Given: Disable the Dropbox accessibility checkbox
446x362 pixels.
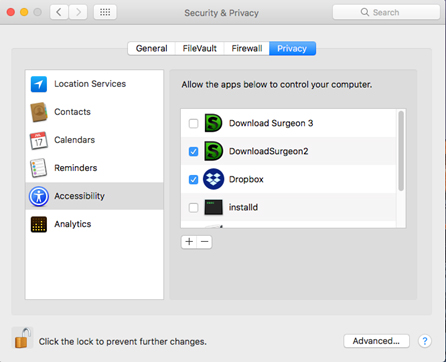Looking at the screenshot, I should [x=193, y=180].
